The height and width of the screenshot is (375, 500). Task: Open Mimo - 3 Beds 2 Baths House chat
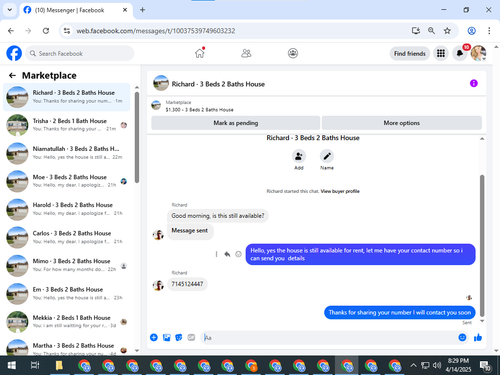click(x=67, y=265)
